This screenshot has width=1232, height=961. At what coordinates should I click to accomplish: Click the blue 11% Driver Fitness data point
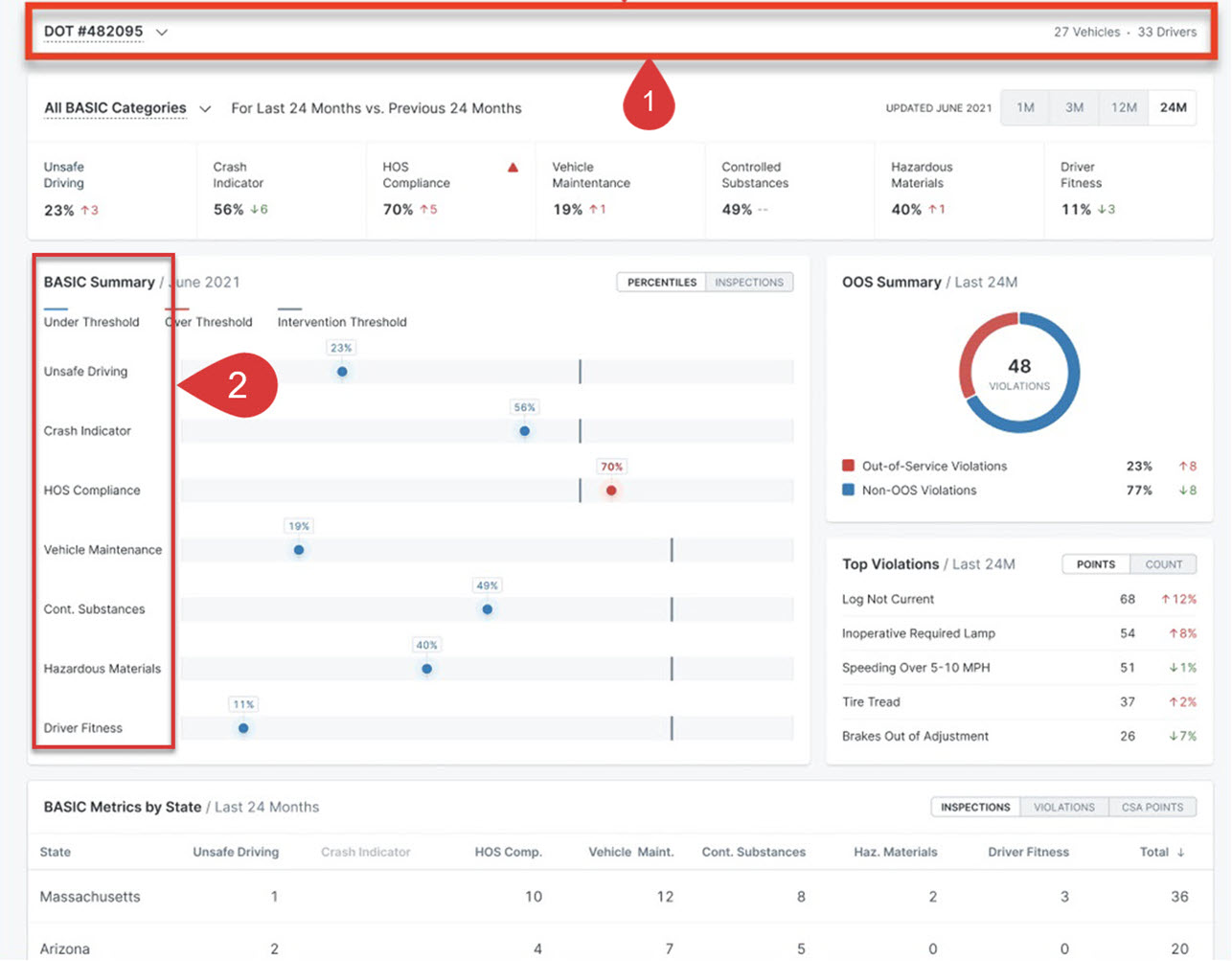(x=243, y=728)
